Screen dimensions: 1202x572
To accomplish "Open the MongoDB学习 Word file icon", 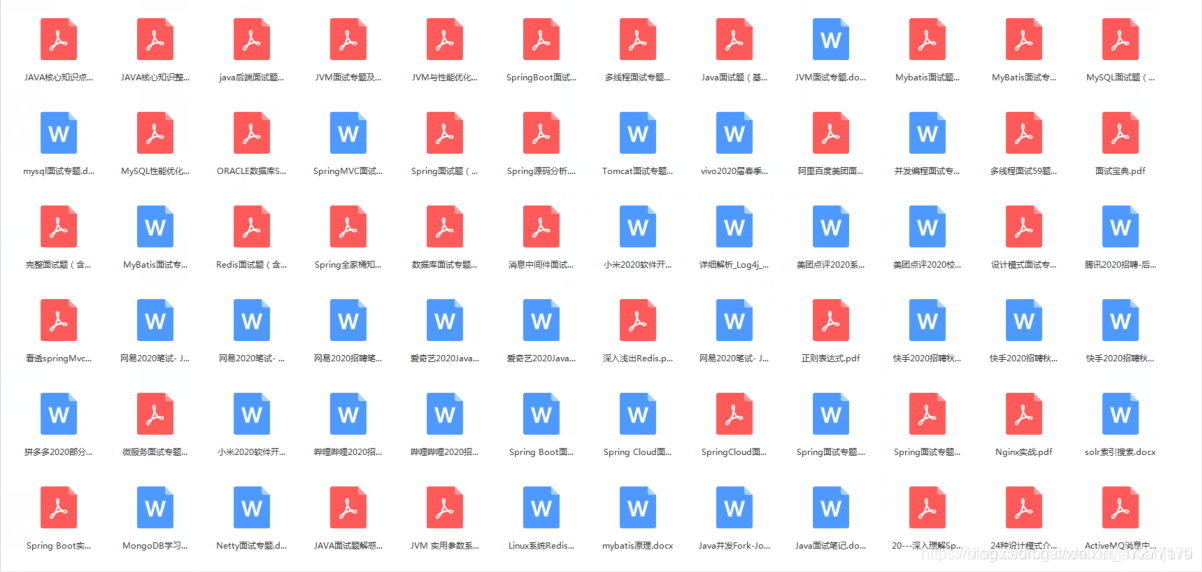I will coord(155,508).
